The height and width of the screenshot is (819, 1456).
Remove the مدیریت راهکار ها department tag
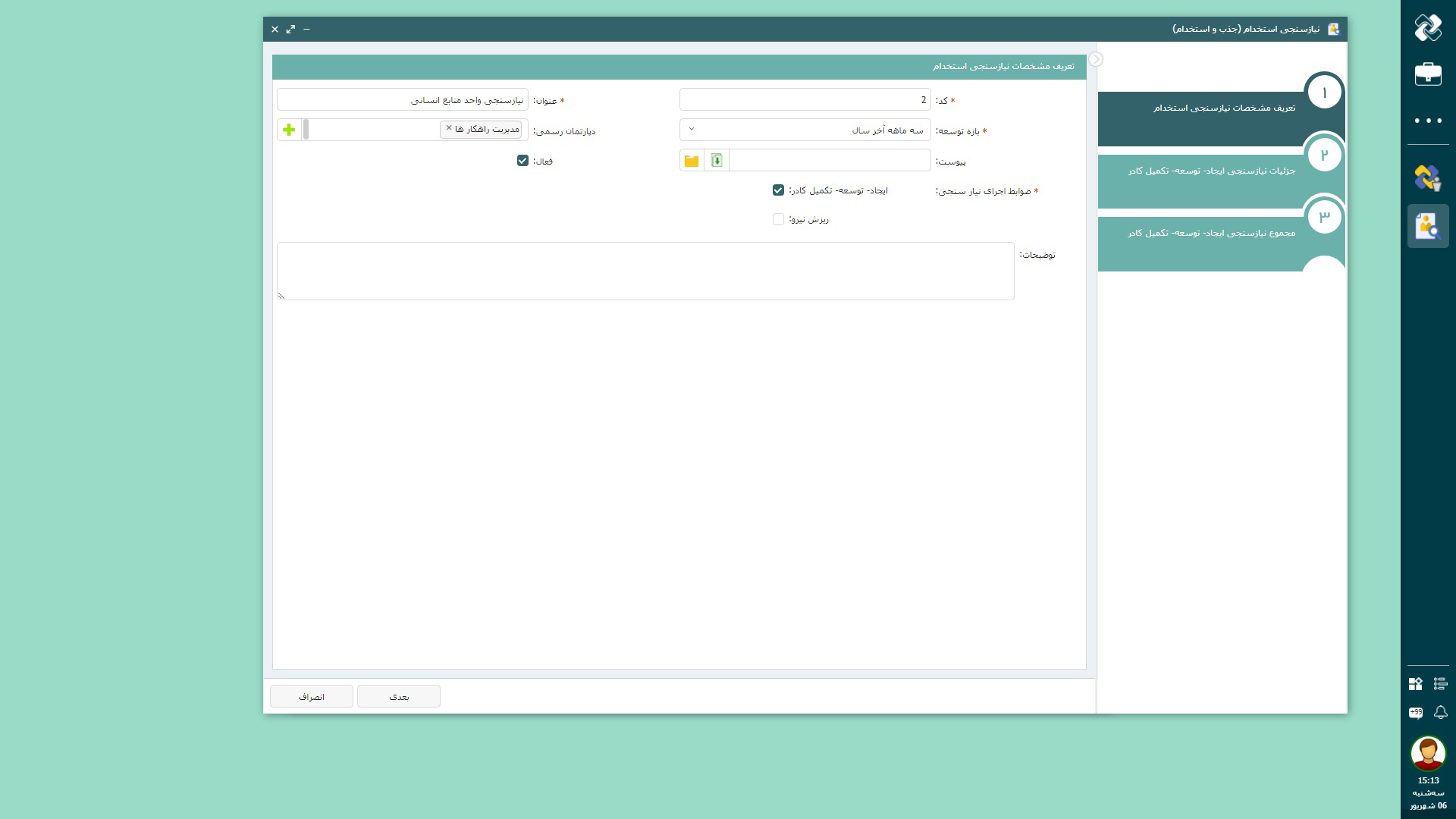(x=449, y=128)
